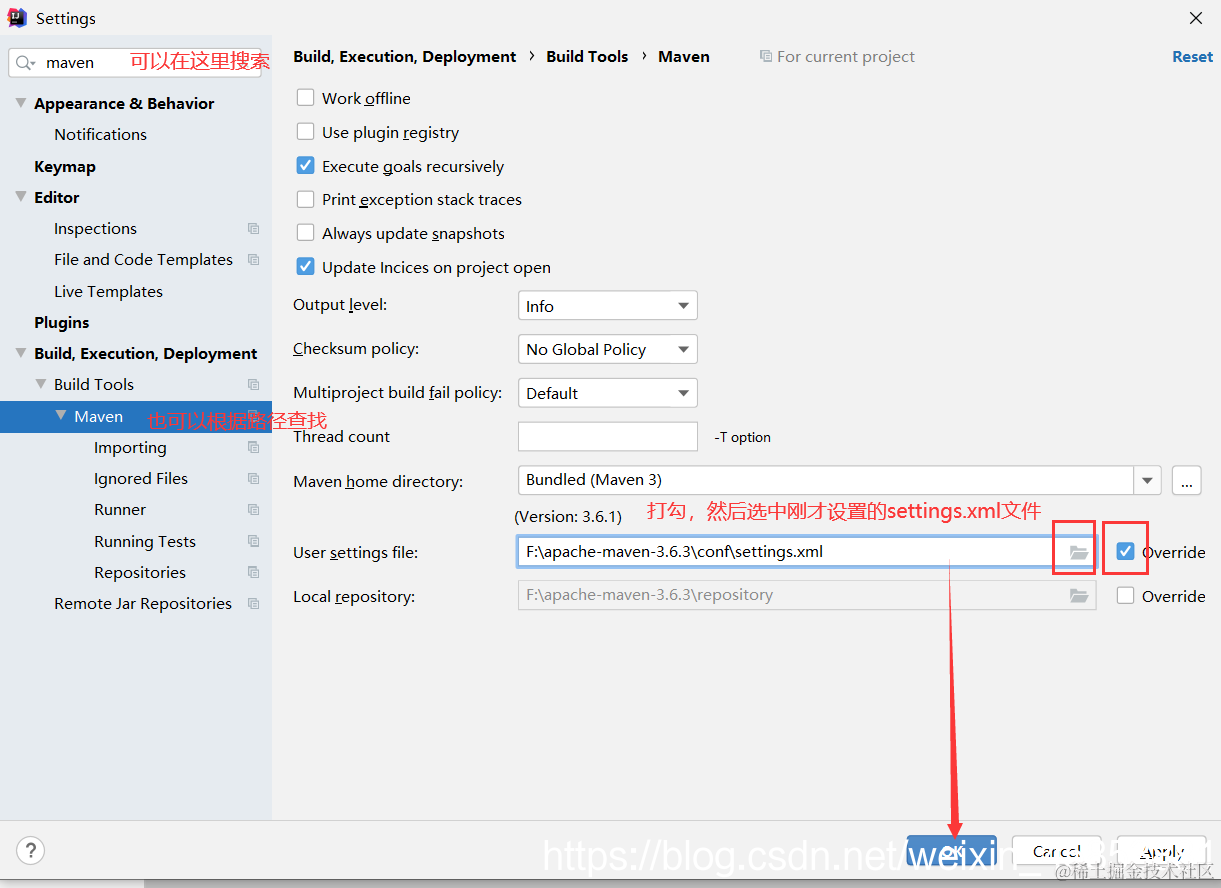The height and width of the screenshot is (888, 1221).
Task: Click the project-level icon next to Inspections
Action: [253, 229]
